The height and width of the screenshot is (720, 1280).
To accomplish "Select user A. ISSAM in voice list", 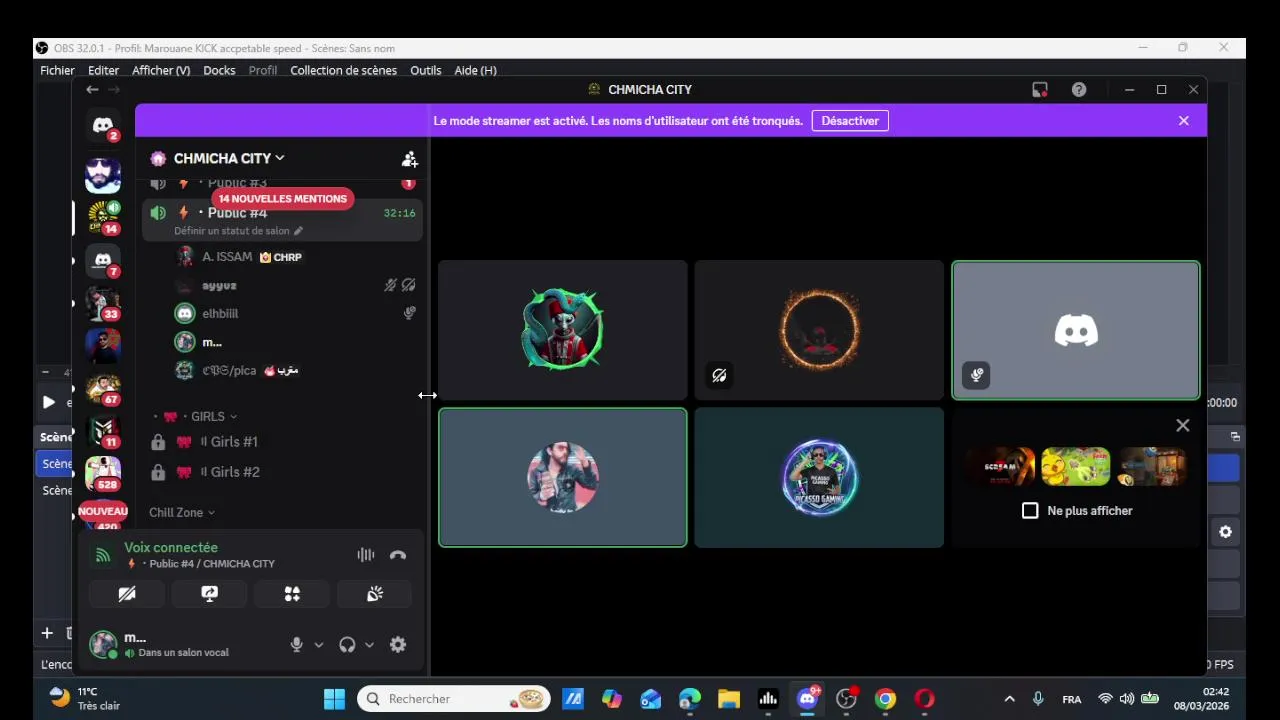I will [x=296, y=257].
